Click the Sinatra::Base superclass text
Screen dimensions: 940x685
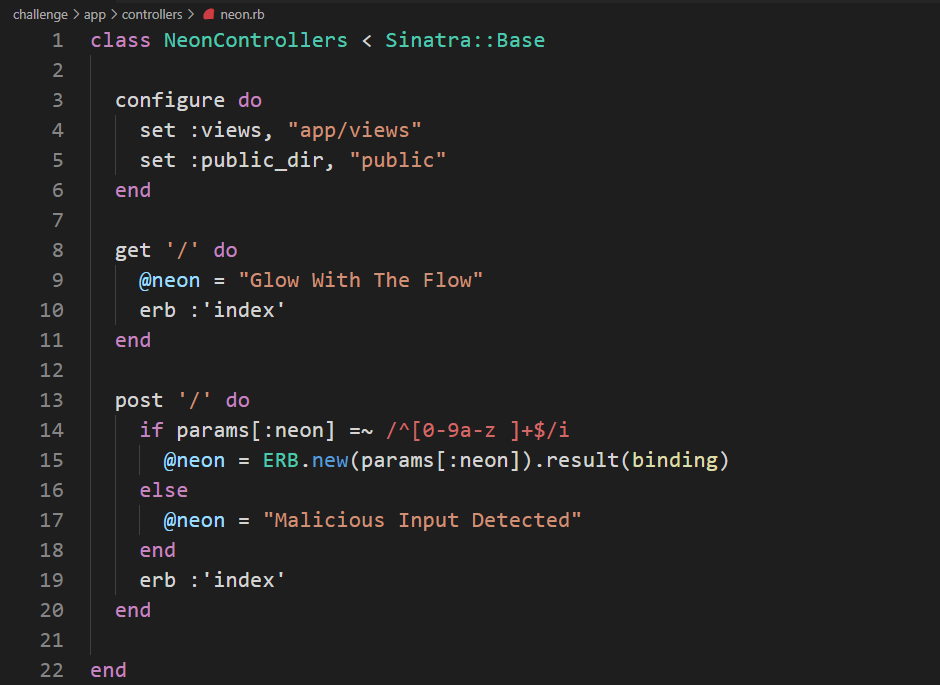tap(465, 40)
